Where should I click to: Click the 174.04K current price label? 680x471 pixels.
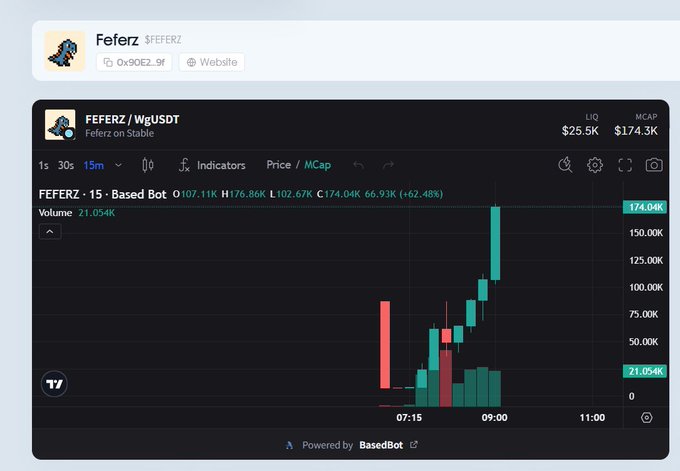(645, 207)
